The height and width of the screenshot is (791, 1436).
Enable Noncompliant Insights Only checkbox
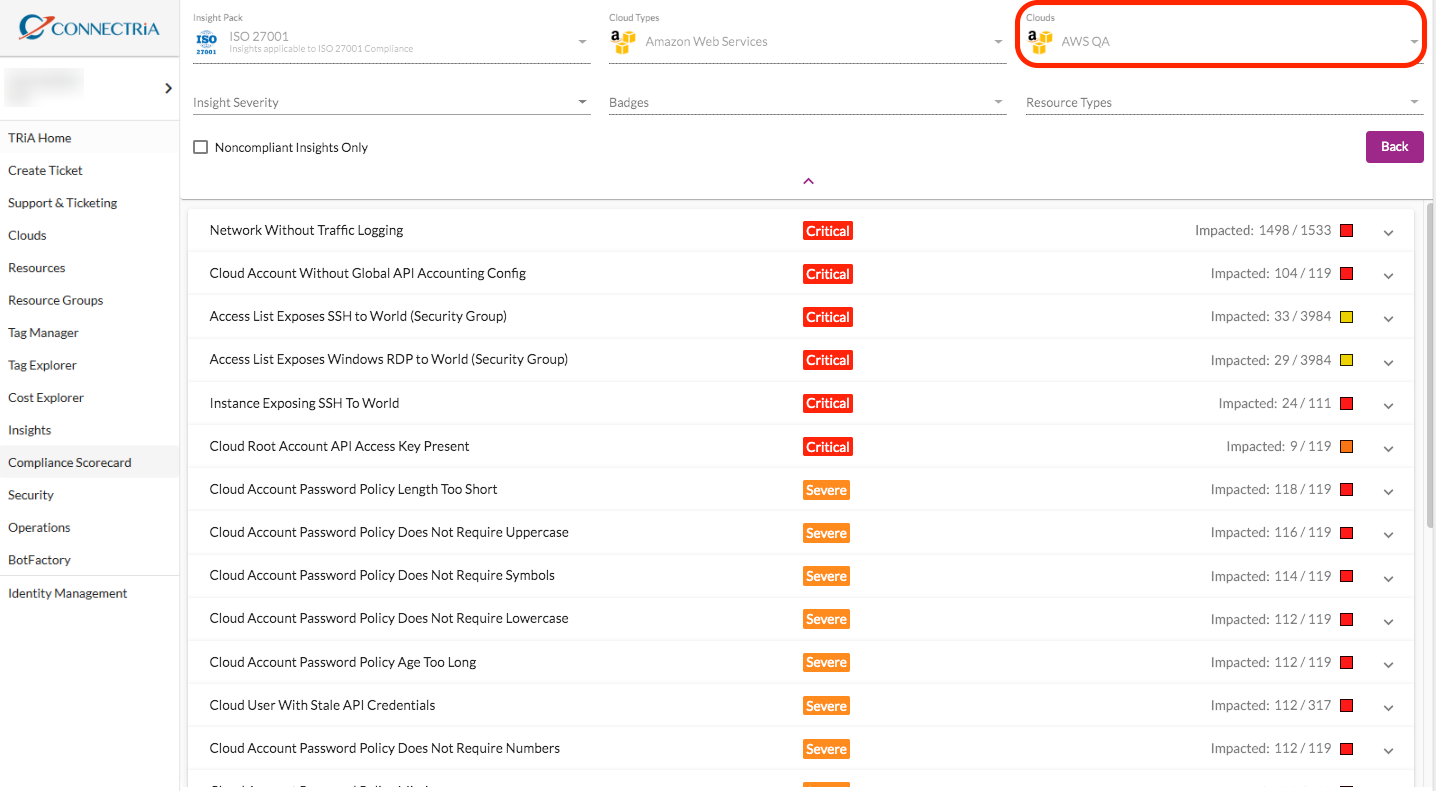click(x=200, y=147)
